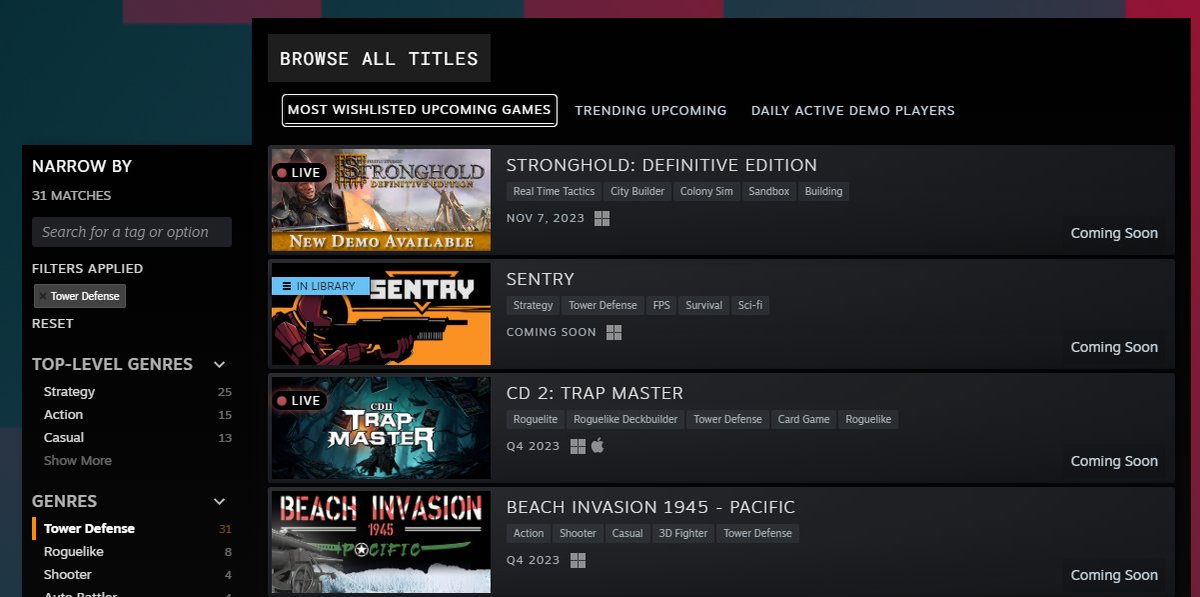The height and width of the screenshot is (597, 1200).
Task: Click City Builder tag on Stronghold
Action: (x=637, y=191)
